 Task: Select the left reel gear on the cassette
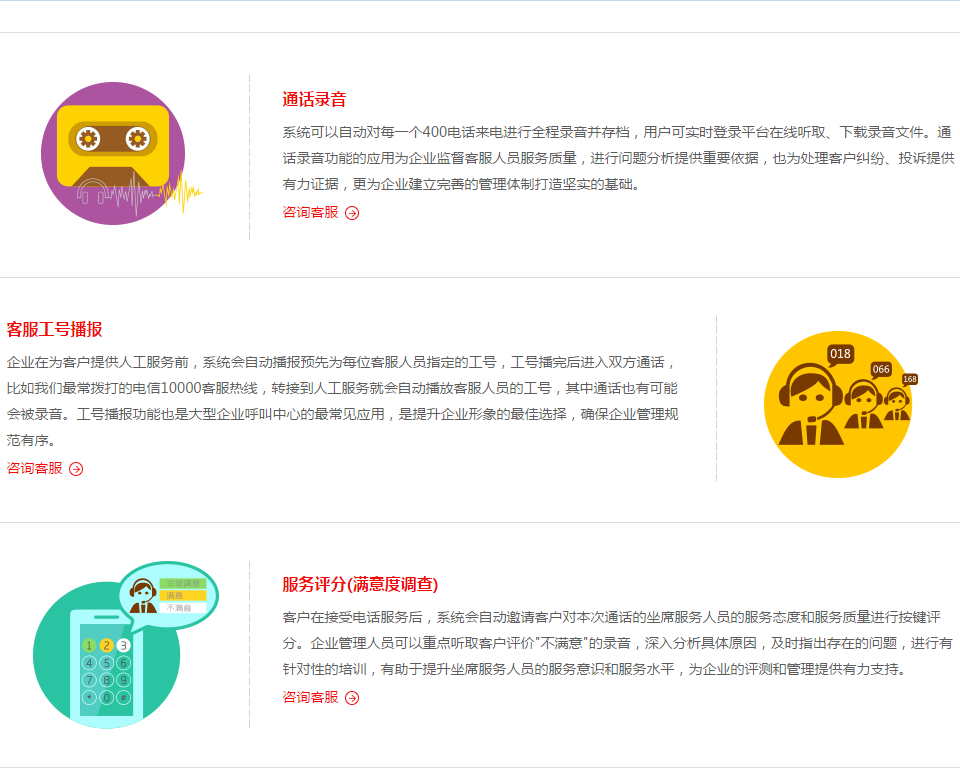click(88, 139)
